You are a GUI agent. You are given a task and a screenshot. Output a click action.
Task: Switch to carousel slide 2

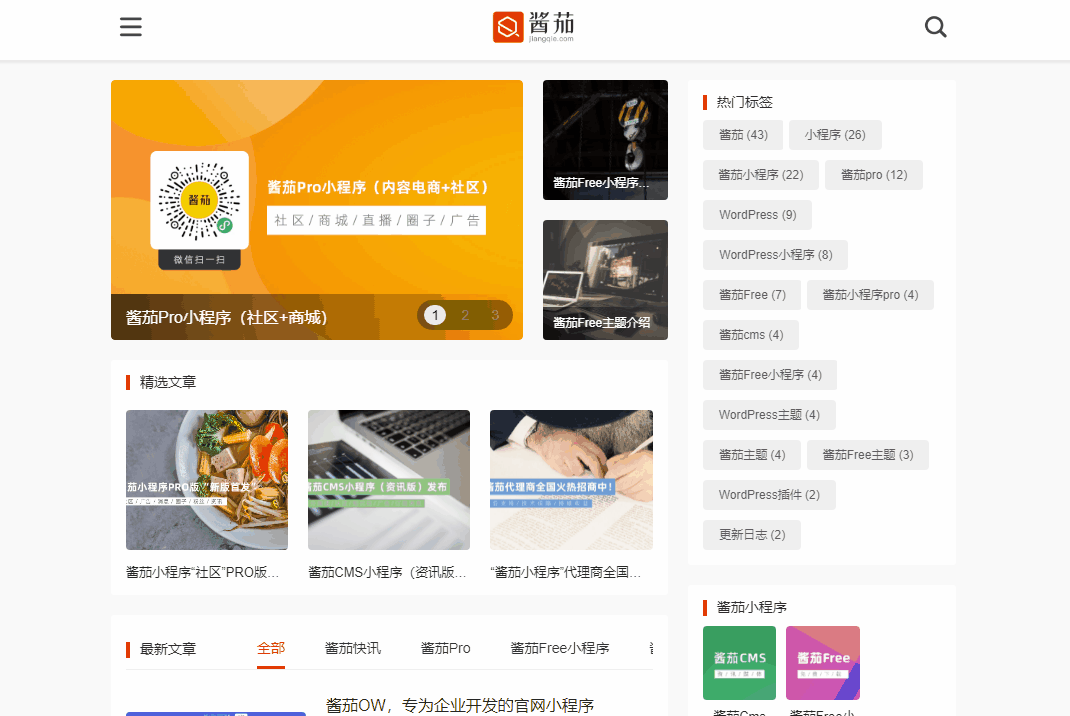coord(465,315)
